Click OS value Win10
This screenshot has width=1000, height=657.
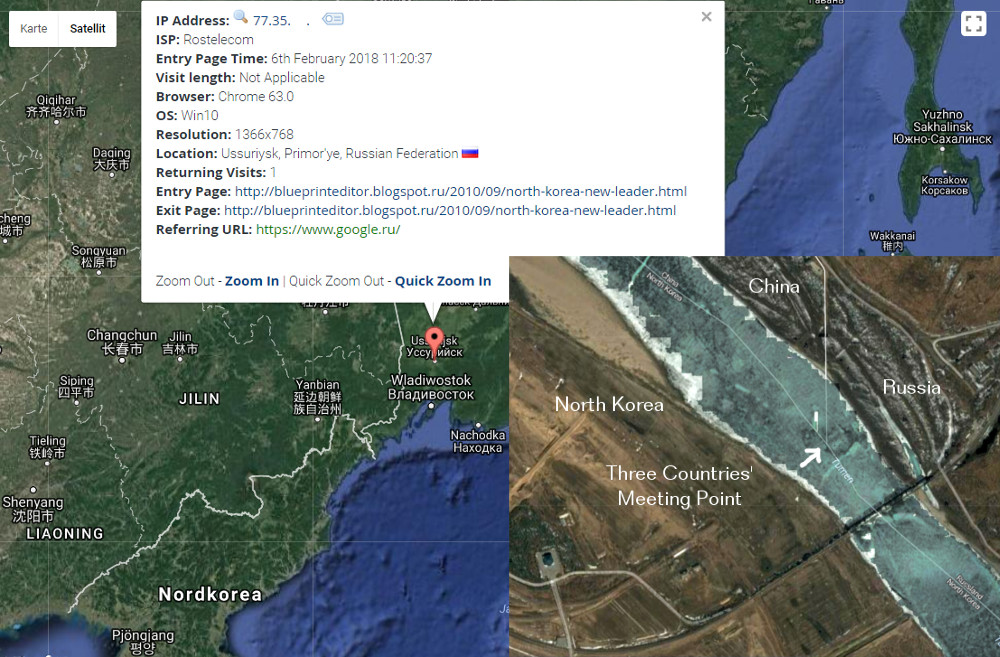click(200, 115)
